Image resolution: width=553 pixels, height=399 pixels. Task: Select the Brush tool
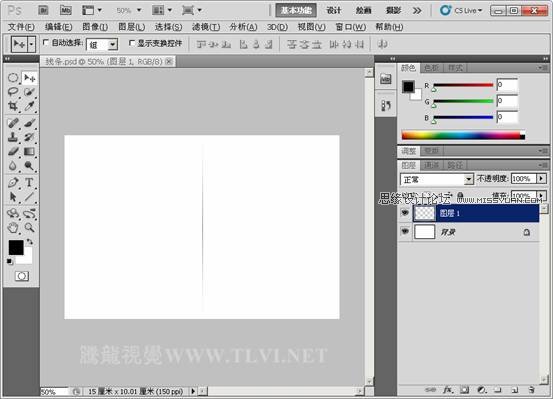click(29, 123)
